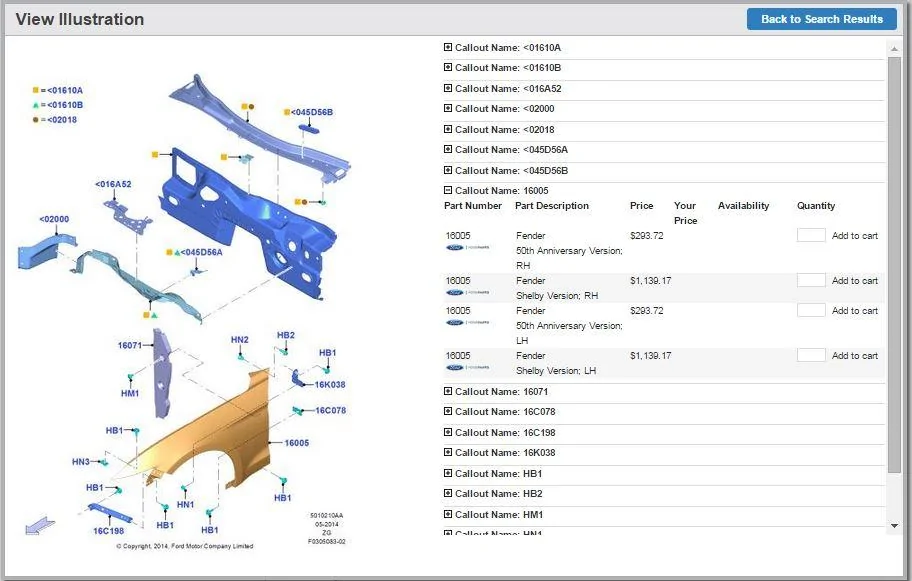Click Back to Search Results button
Image resolution: width=912 pixels, height=581 pixels.
[822, 19]
